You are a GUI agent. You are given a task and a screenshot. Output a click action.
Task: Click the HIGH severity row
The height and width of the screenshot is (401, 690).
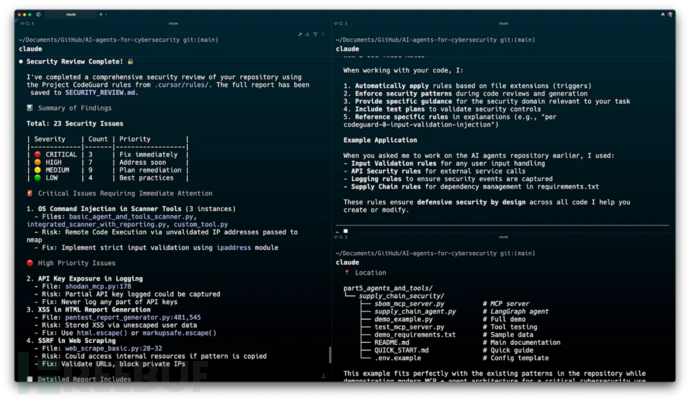tap(107, 162)
